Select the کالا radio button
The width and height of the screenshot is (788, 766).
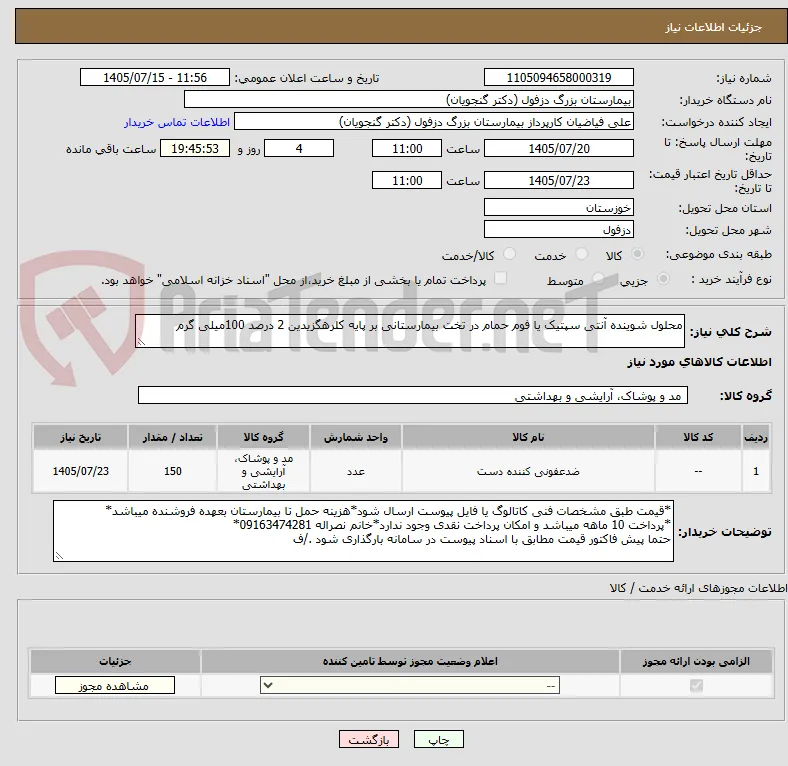(637, 254)
